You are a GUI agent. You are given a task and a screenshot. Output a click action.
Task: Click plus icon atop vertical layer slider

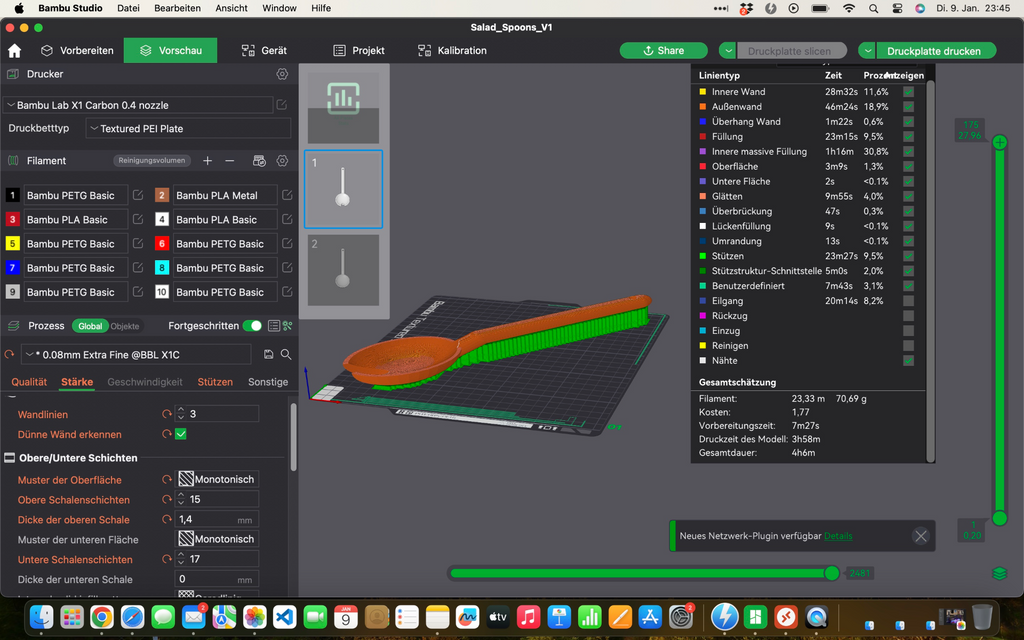1000,142
